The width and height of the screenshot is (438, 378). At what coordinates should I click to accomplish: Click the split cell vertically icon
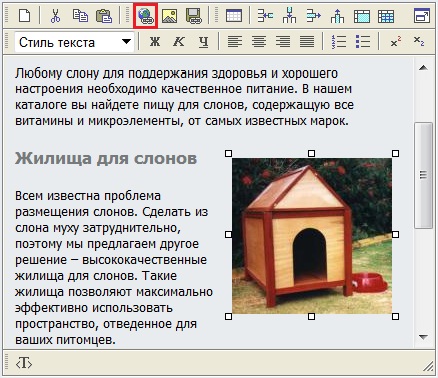(289, 15)
